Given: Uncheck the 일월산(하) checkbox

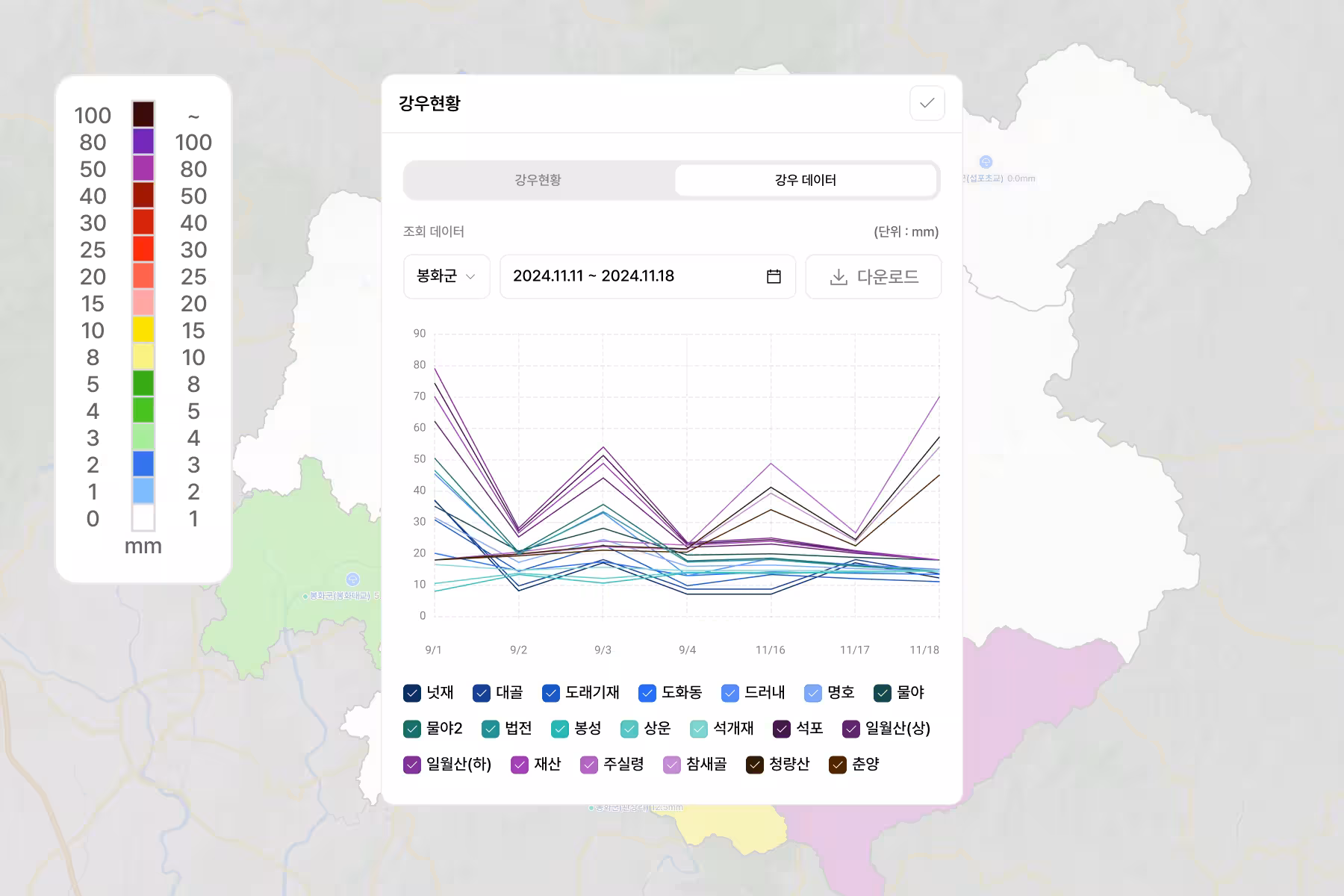Looking at the screenshot, I should [x=412, y=765].
